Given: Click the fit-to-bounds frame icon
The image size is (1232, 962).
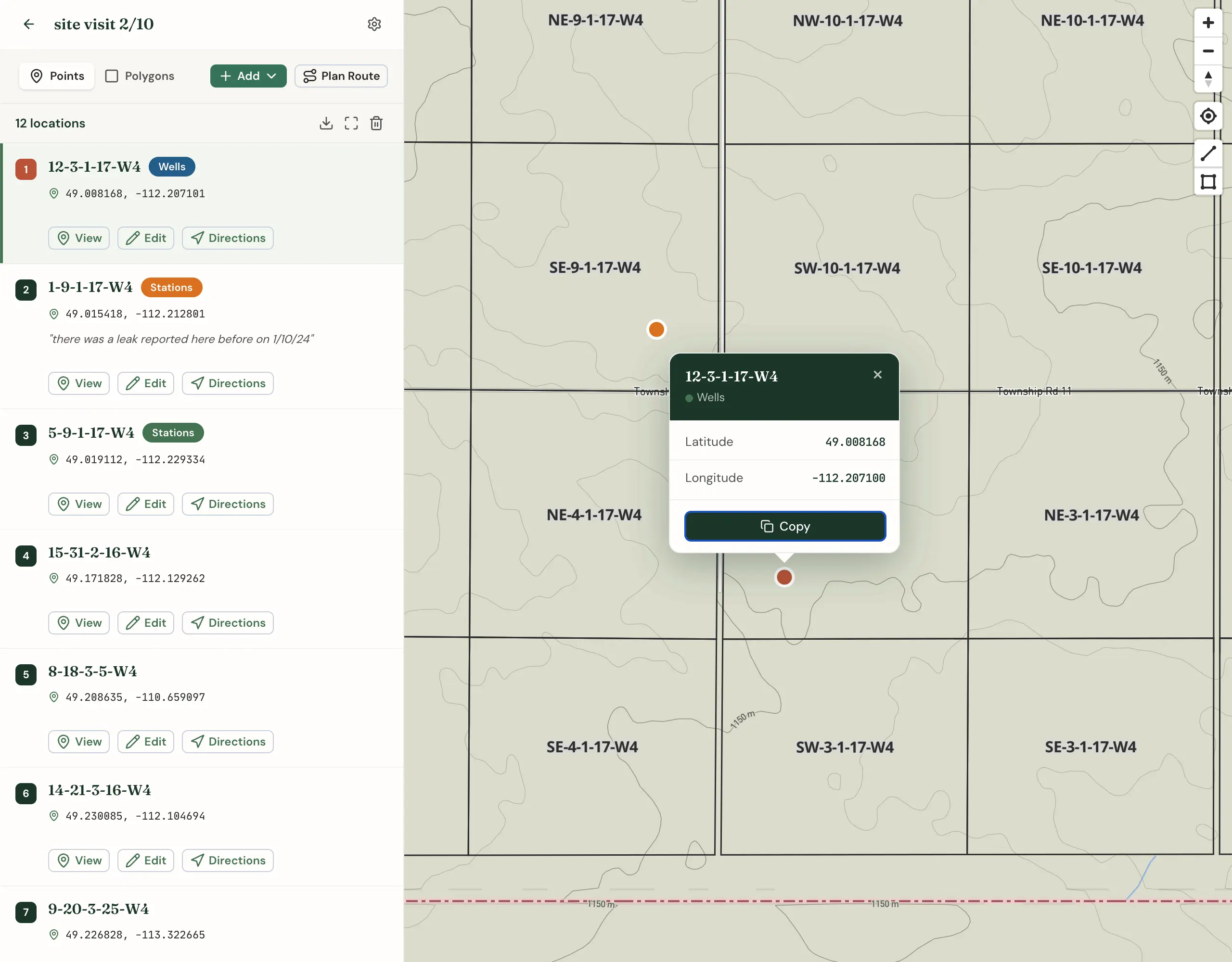Looking at the screenshot, I should click(x=351, y=123).
